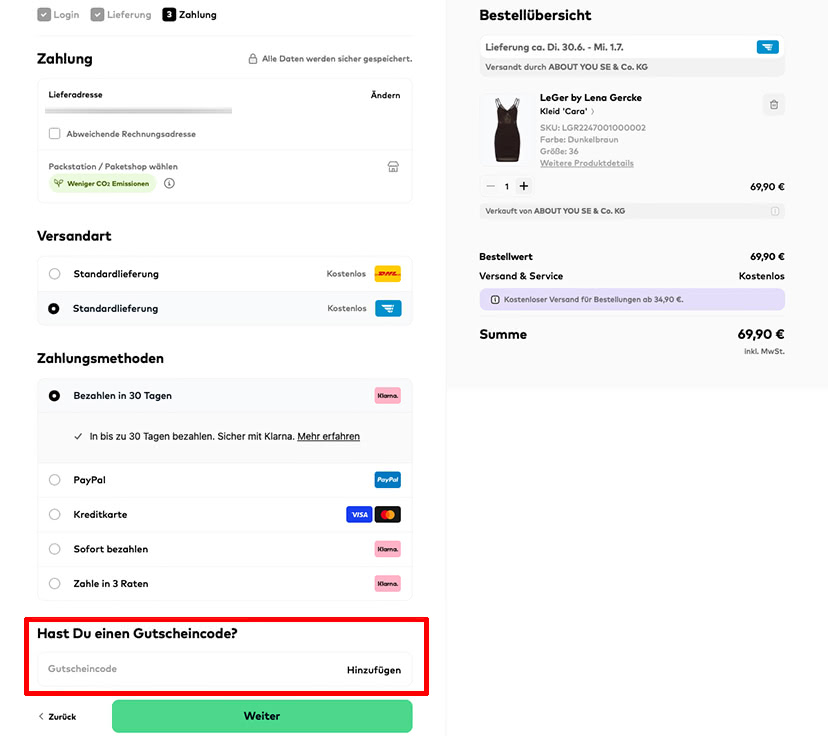Show info about CO₂ emissions
Screen dimensions: 828x736
[x=169, y=183]
